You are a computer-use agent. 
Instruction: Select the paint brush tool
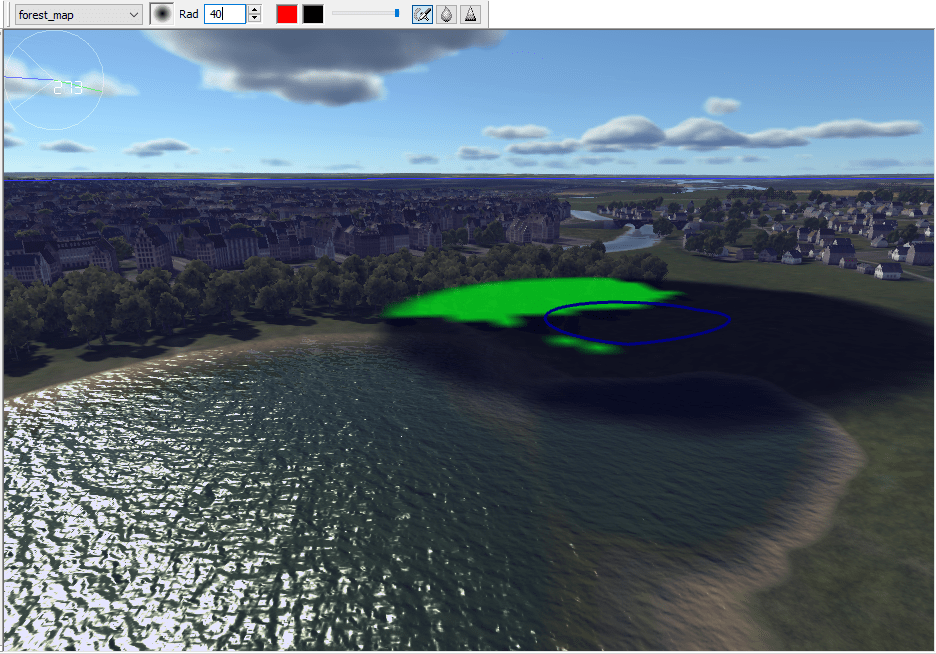tap(422, 14)
